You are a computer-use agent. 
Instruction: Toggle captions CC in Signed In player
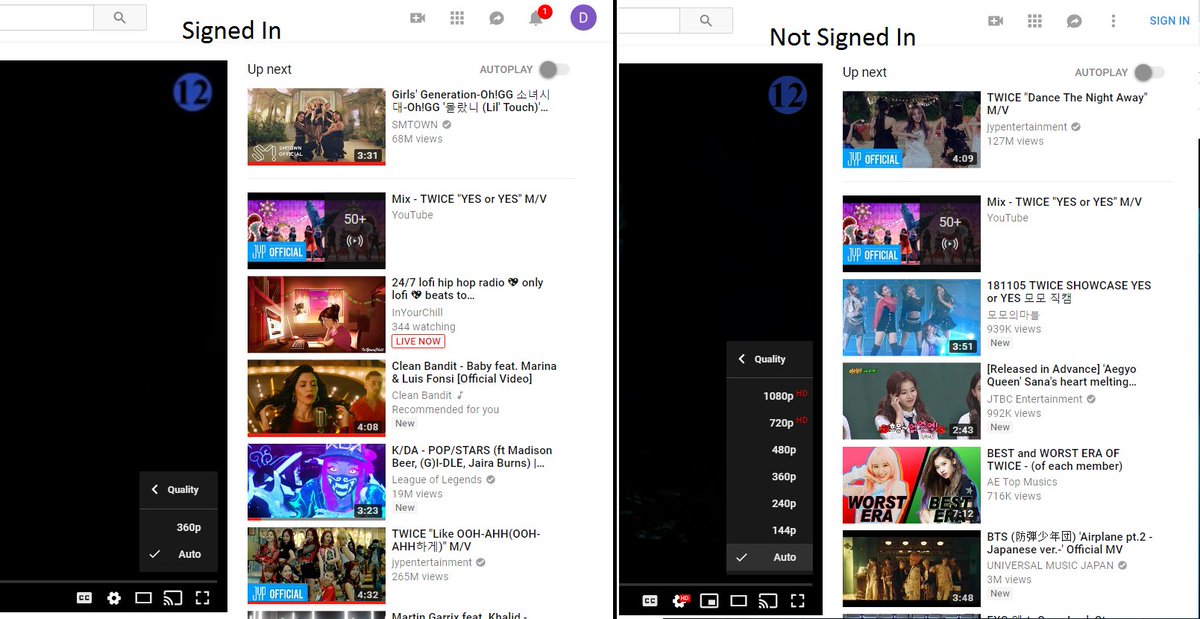tap(85, 598)
